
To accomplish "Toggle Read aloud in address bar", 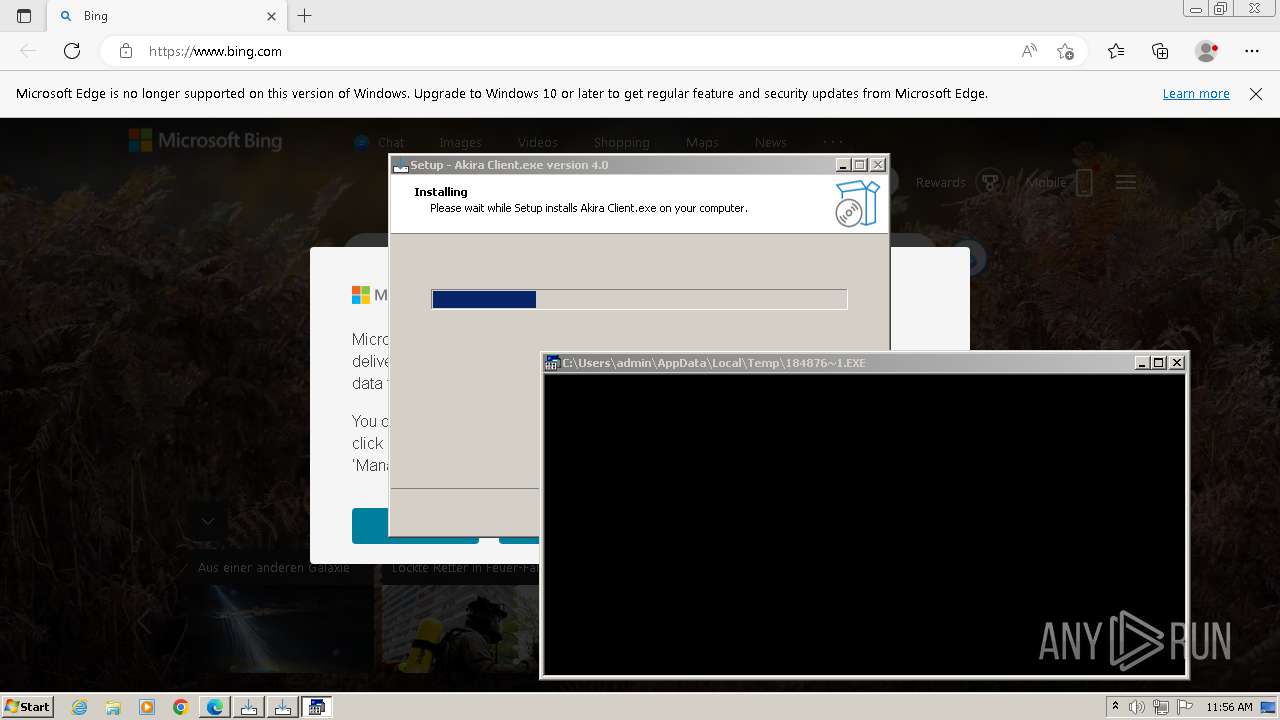I will tap(1029, 51).
